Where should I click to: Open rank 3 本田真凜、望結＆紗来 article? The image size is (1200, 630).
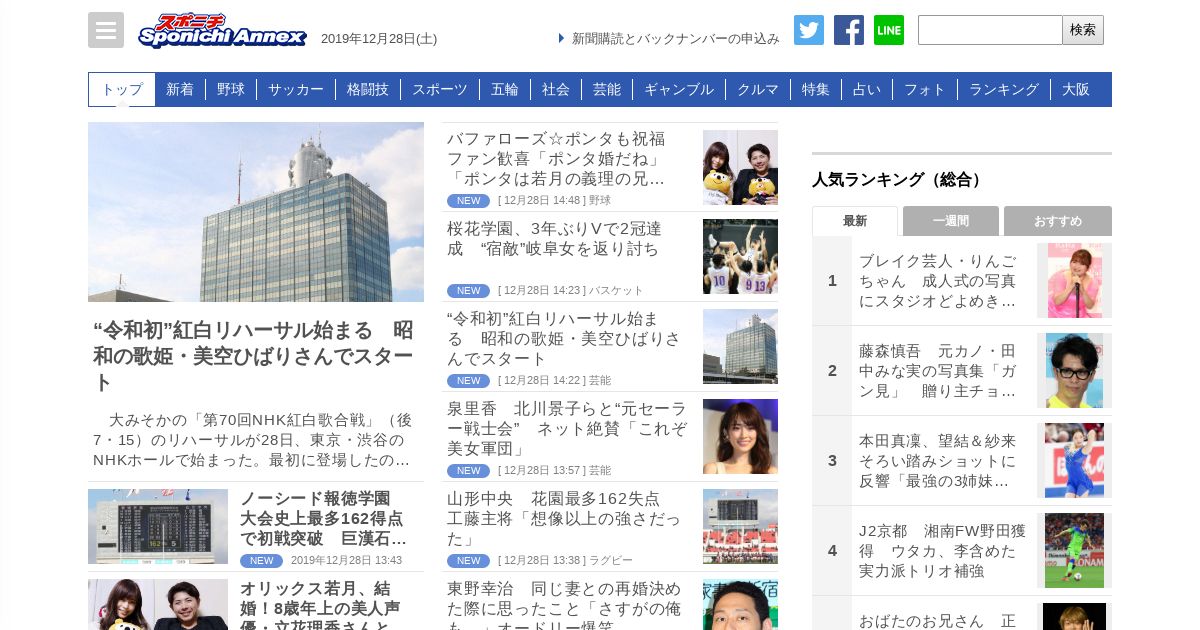tap(938, 461)
